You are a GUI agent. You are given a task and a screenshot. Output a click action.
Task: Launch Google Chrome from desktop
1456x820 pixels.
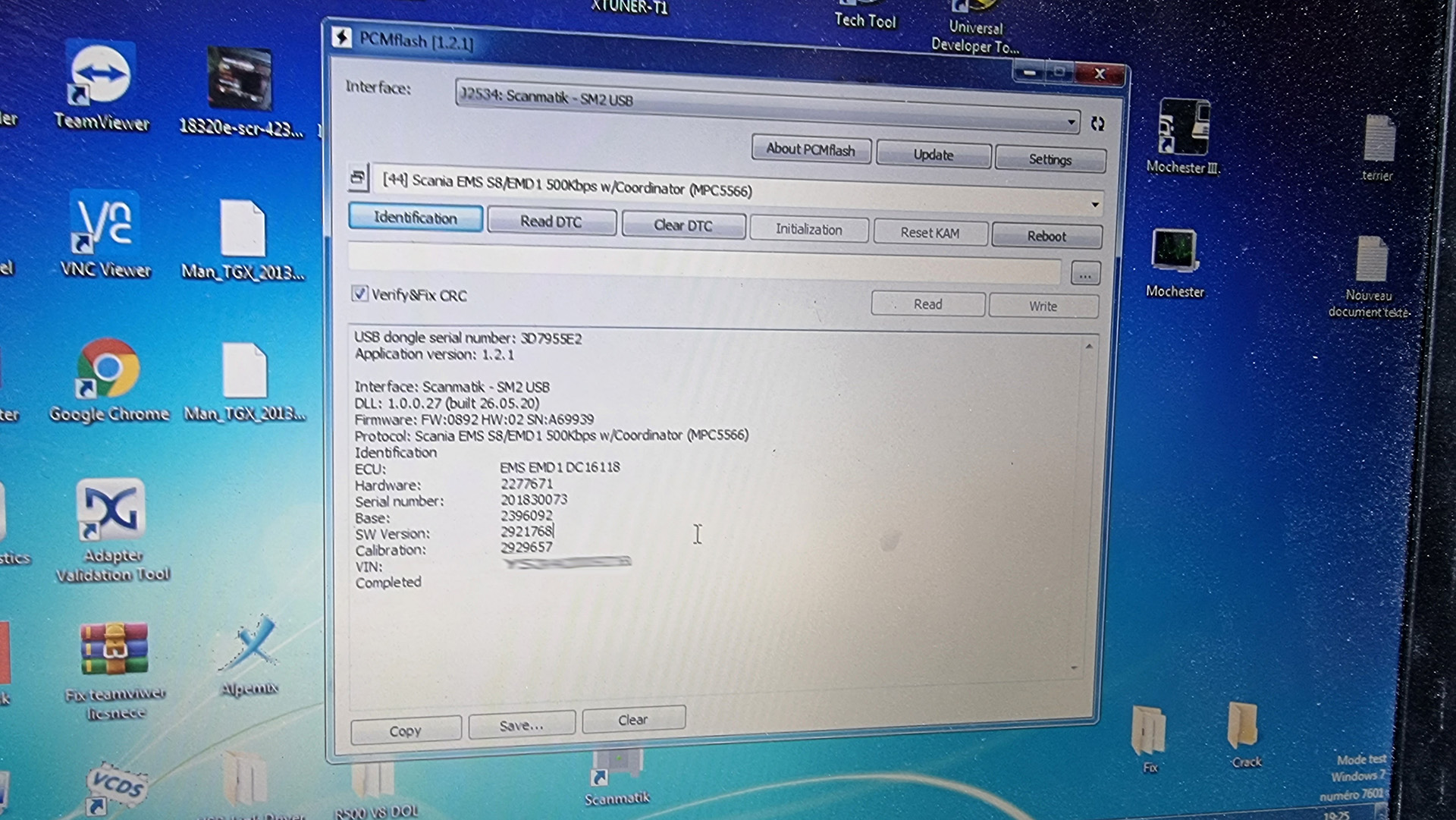108,381
